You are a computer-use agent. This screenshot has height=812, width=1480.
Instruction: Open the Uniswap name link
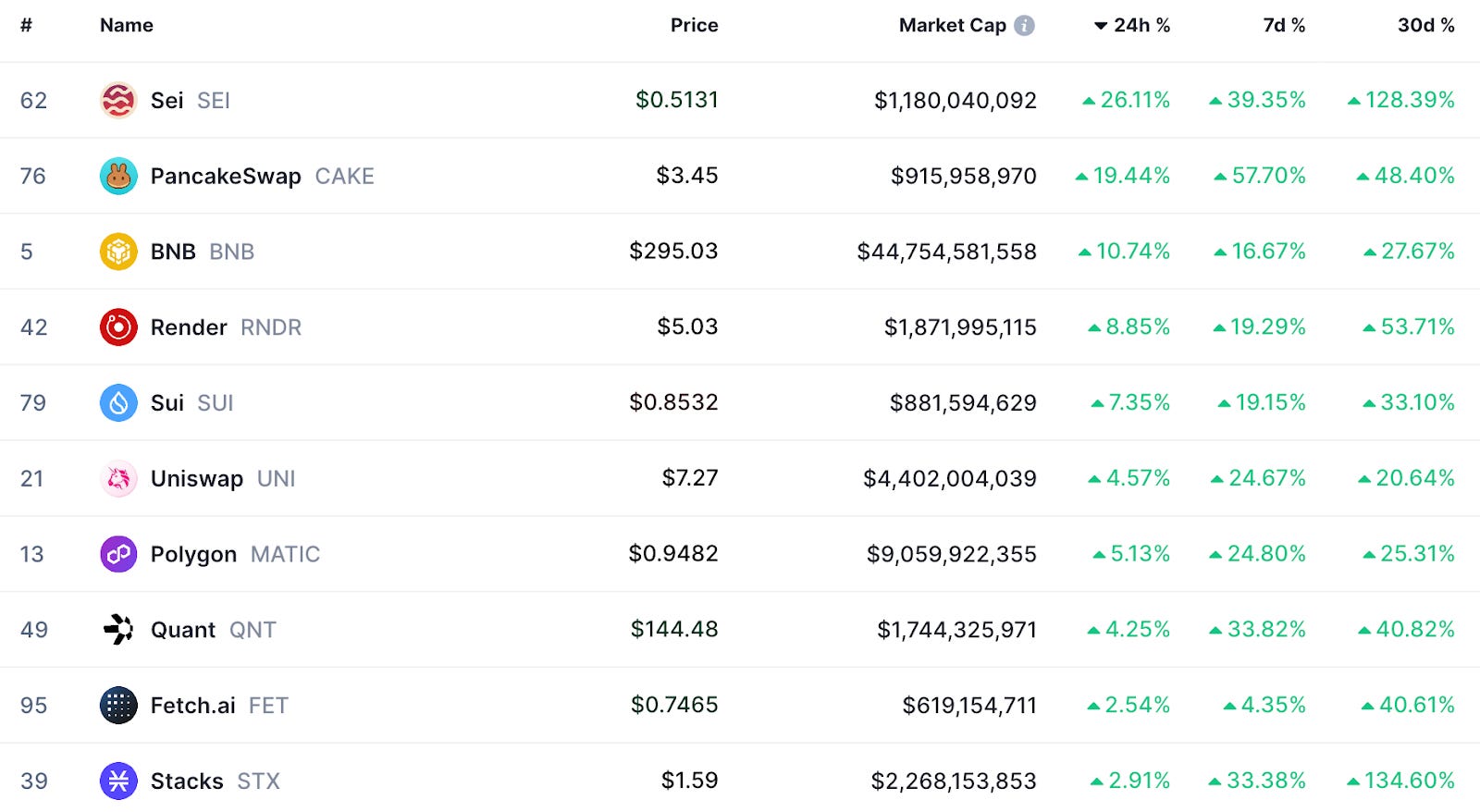click(x=197, y=478)
